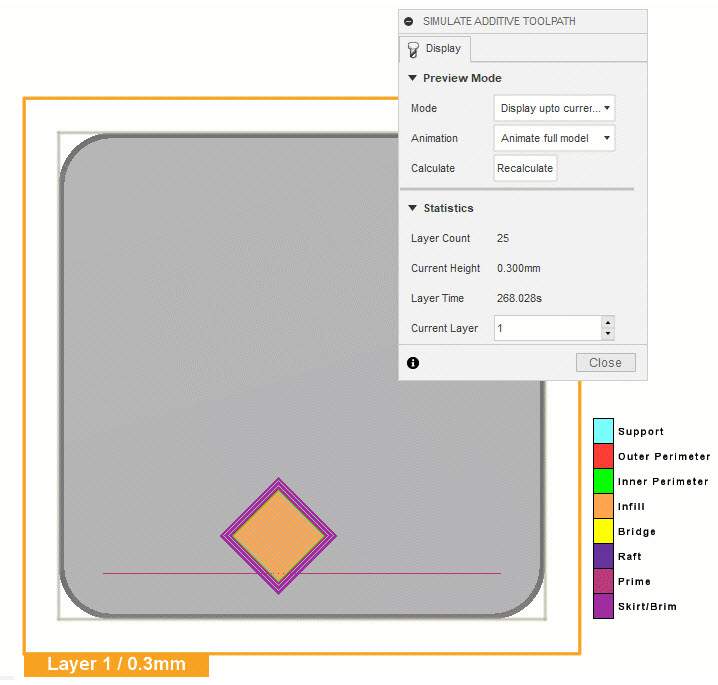Open the Mode dropdown
718x685 pixels.
pos(554,108)
